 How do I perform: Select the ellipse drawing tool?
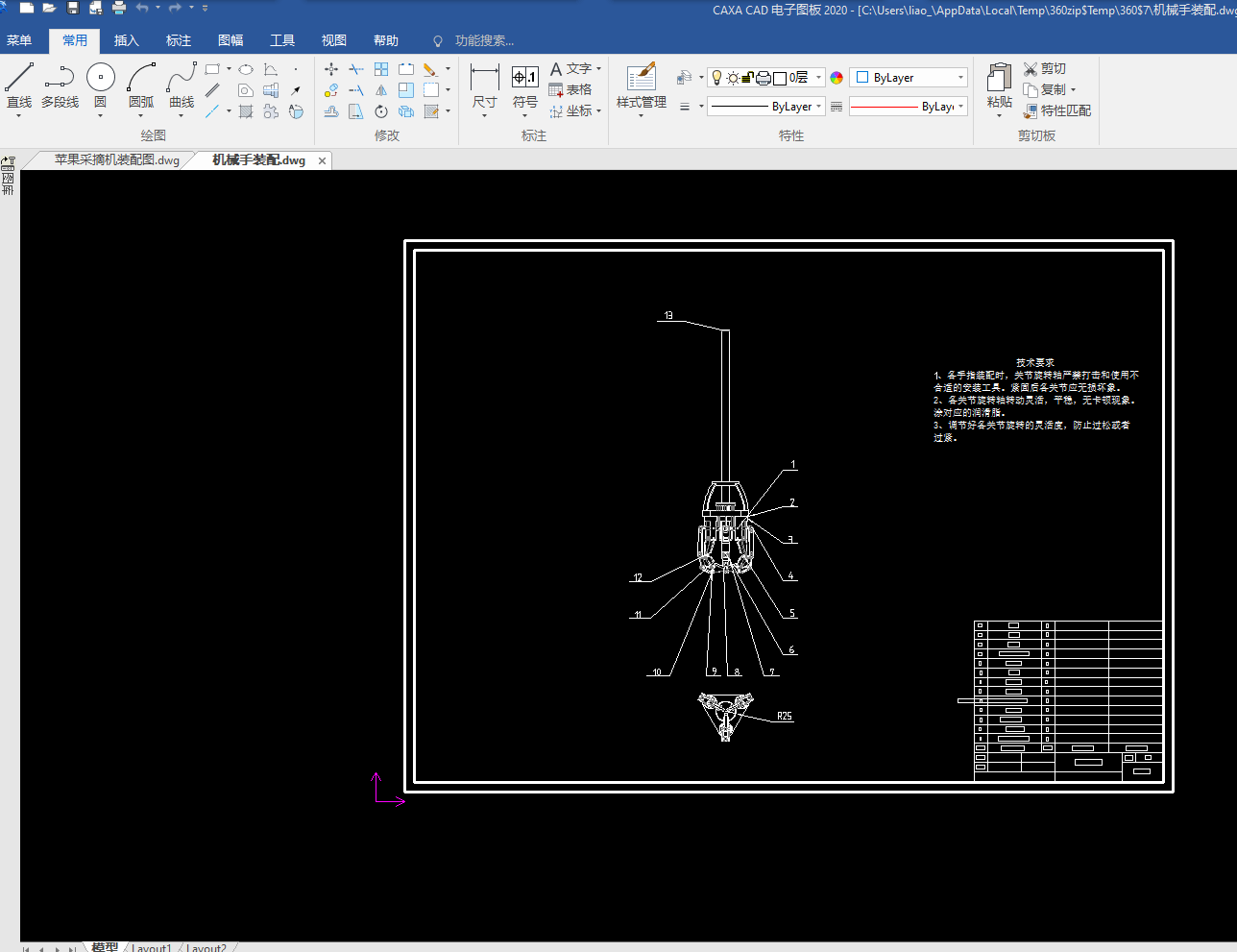coord(246,69)
